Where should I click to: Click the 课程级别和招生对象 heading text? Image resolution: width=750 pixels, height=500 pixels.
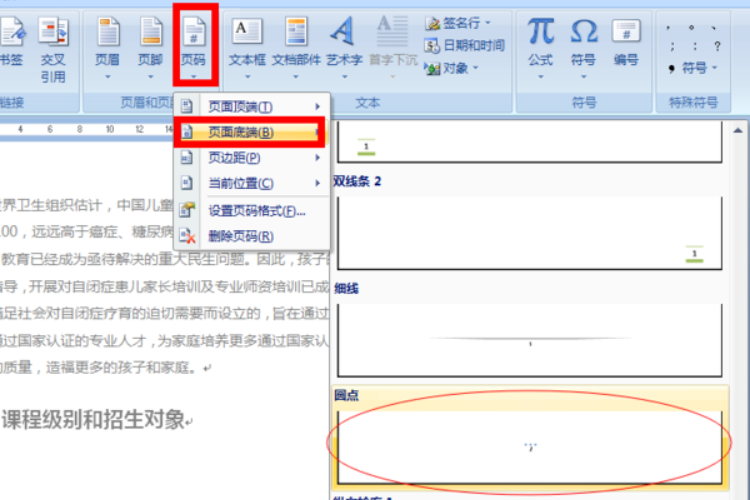click(x=93, y=420)
